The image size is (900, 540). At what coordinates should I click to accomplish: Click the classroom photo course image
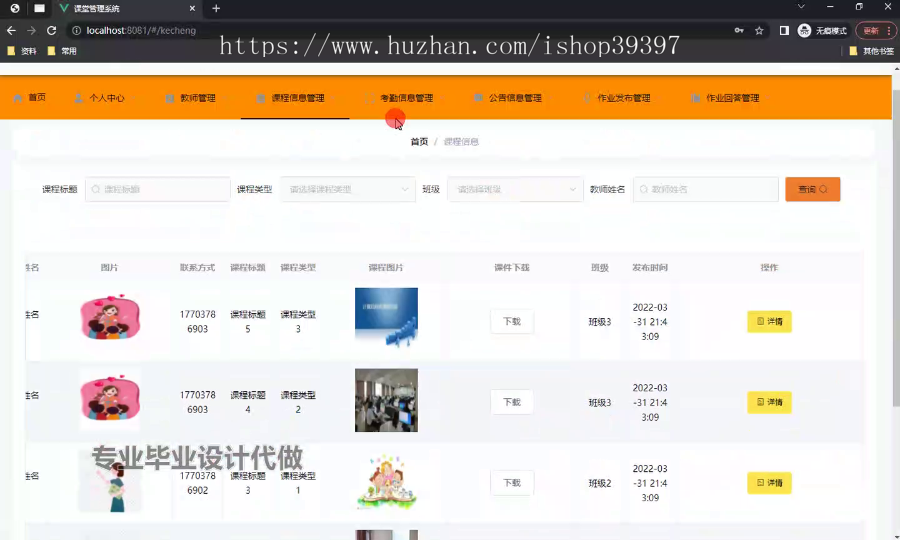[x=386, y=400]
